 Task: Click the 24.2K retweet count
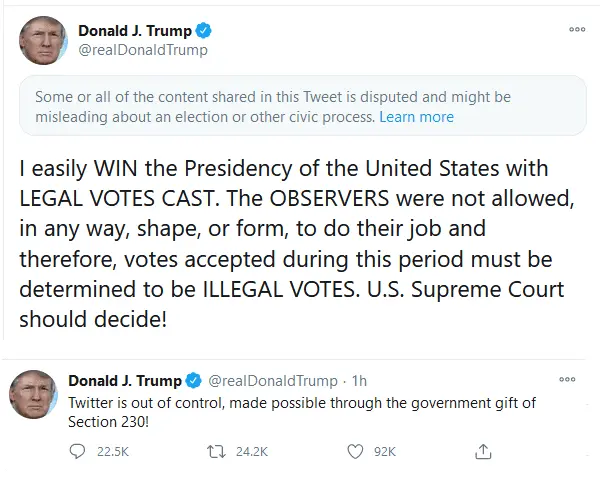[250, 452]
